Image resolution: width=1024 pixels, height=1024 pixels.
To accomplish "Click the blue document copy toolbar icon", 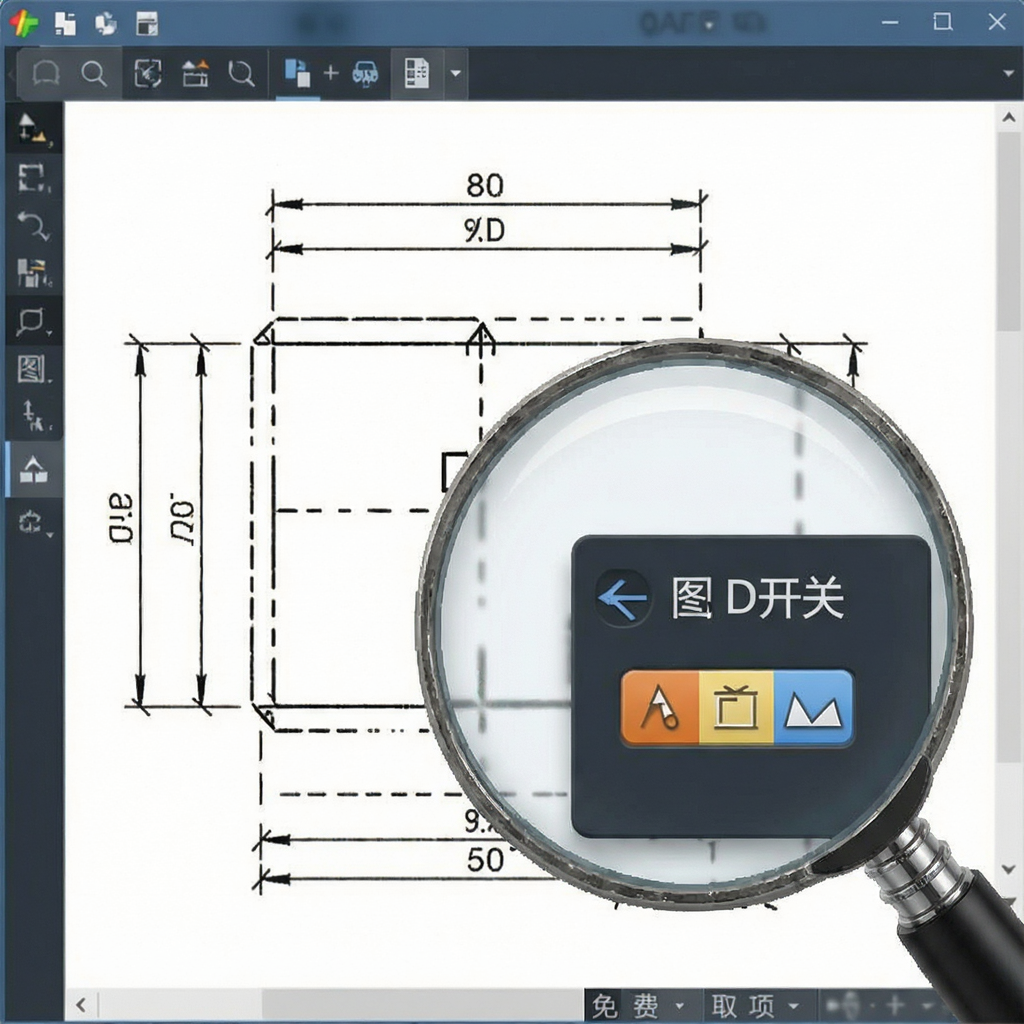I will (x=297, y=72).
